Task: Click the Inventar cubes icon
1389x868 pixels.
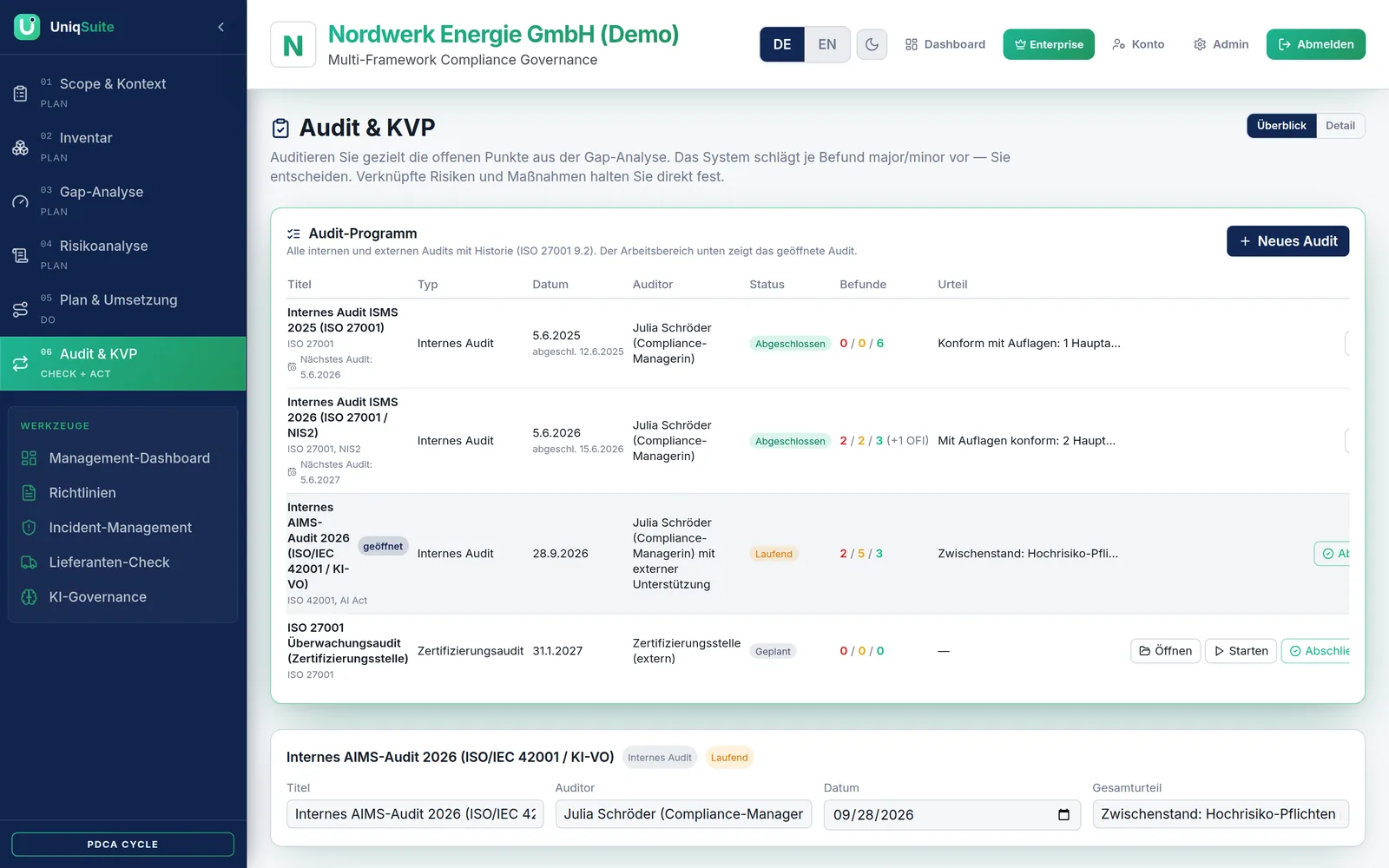Action: tap(20, 148)
